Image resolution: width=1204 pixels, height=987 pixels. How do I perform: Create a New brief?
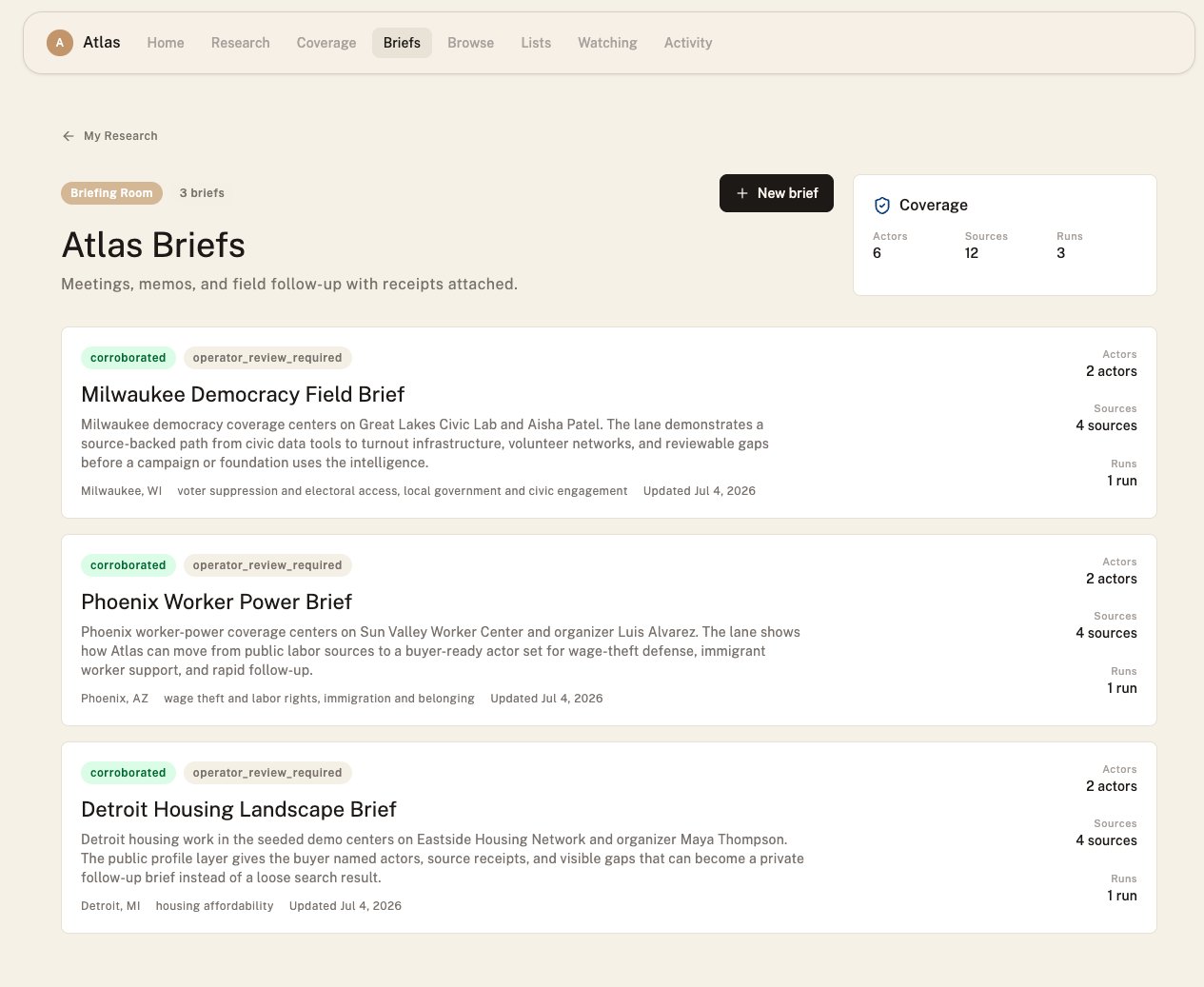point(777,193)
